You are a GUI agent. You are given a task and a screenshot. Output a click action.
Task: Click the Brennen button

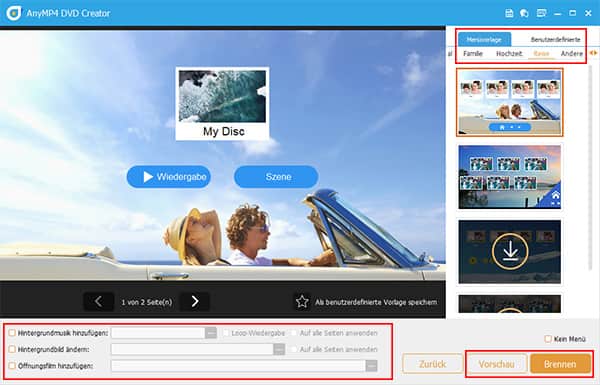click(560, 364)
